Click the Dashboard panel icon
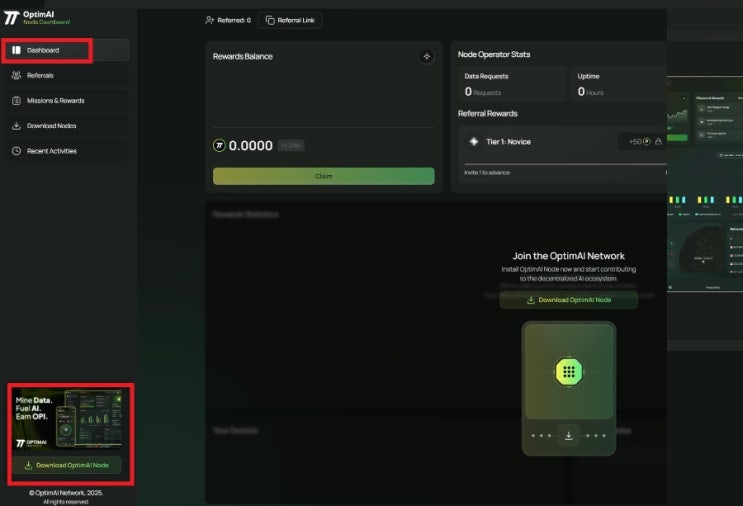 click(x=16, y=50)
